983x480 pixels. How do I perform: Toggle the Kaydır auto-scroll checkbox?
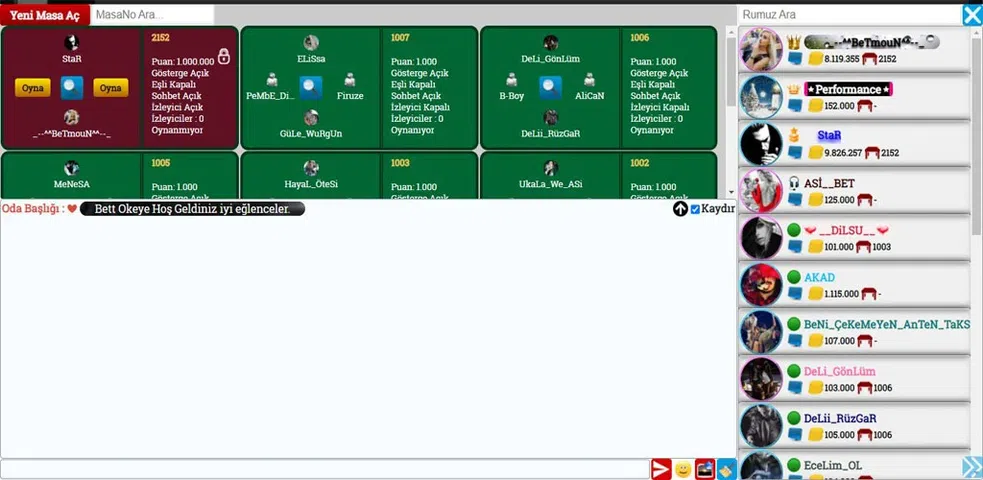pos(695,209)
